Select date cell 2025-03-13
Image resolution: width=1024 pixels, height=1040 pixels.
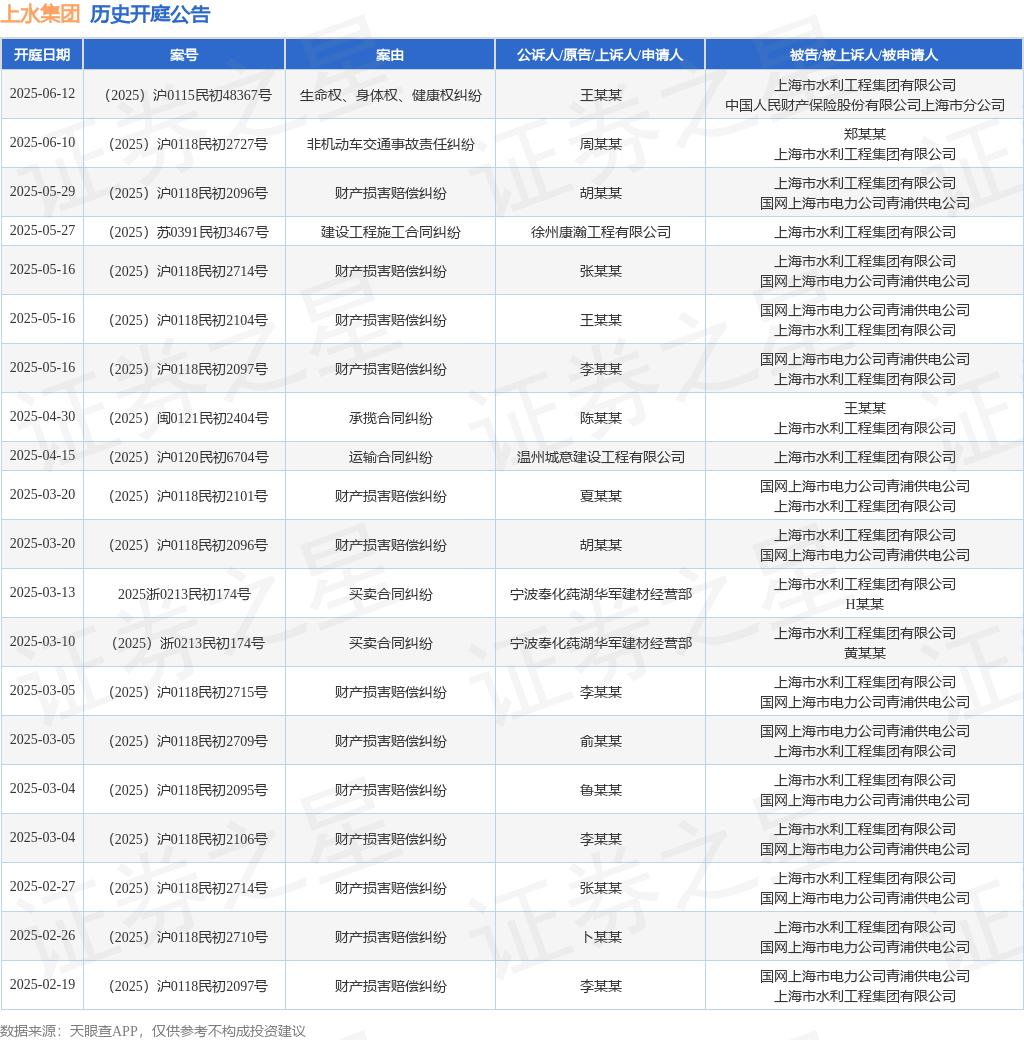[42, 592]
